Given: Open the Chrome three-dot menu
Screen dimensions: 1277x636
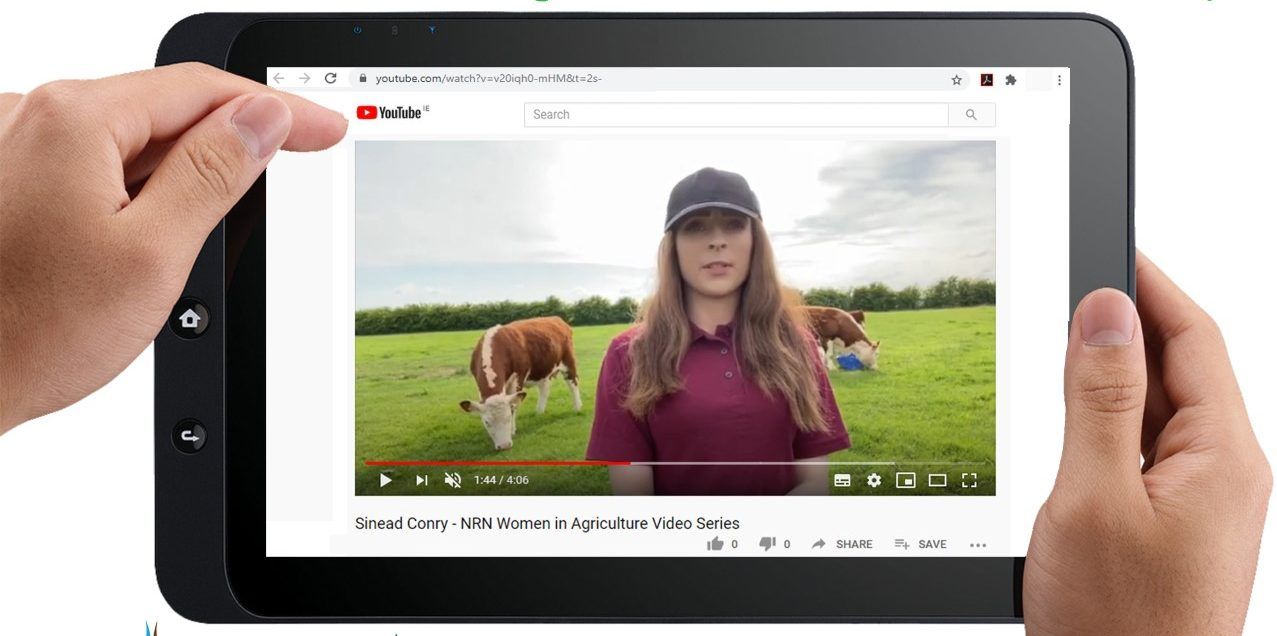Looking at the screenshot, I should (1059, 80).
